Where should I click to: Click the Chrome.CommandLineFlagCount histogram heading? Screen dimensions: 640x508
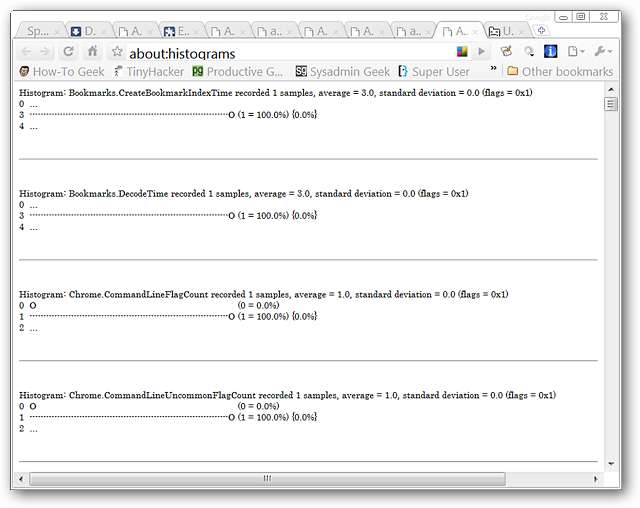pyautogui.click(x=264, y=295)
